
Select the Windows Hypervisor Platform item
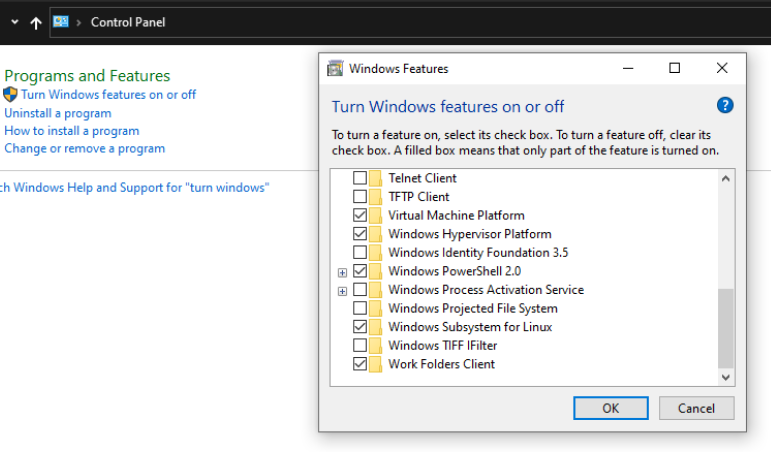pos(469,234)
